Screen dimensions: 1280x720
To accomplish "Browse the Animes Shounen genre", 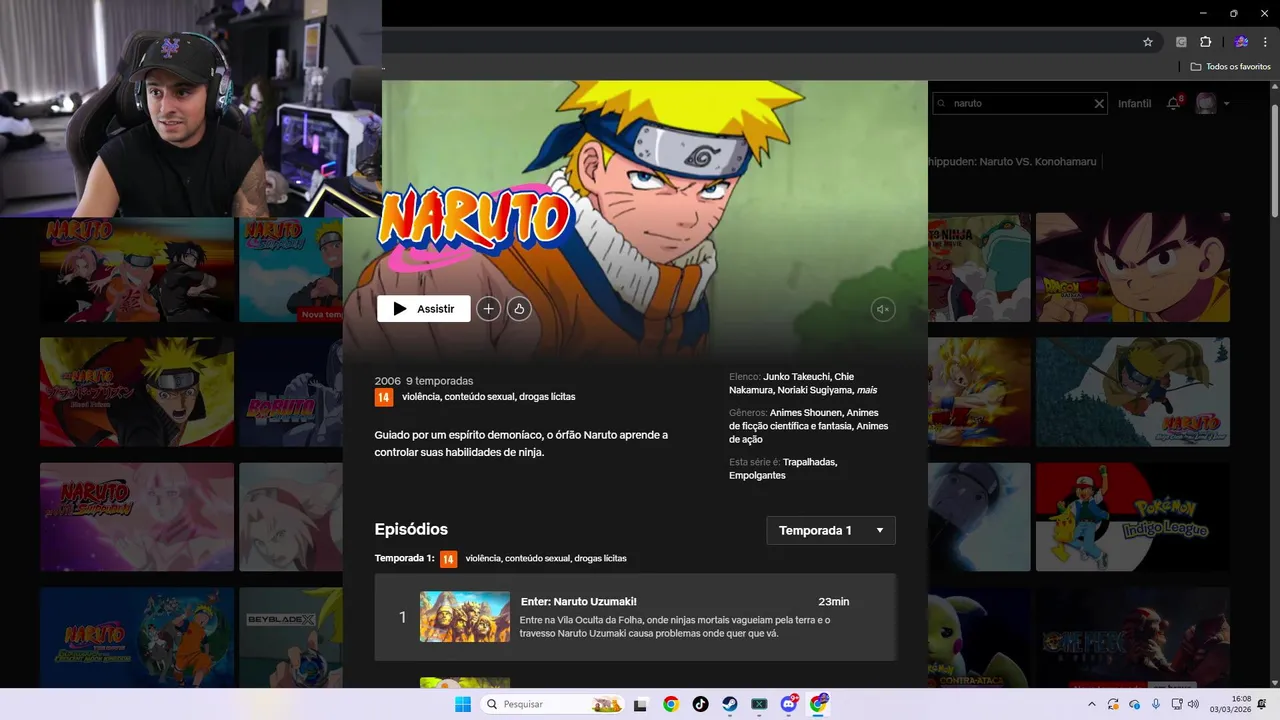I will point(806,412).
